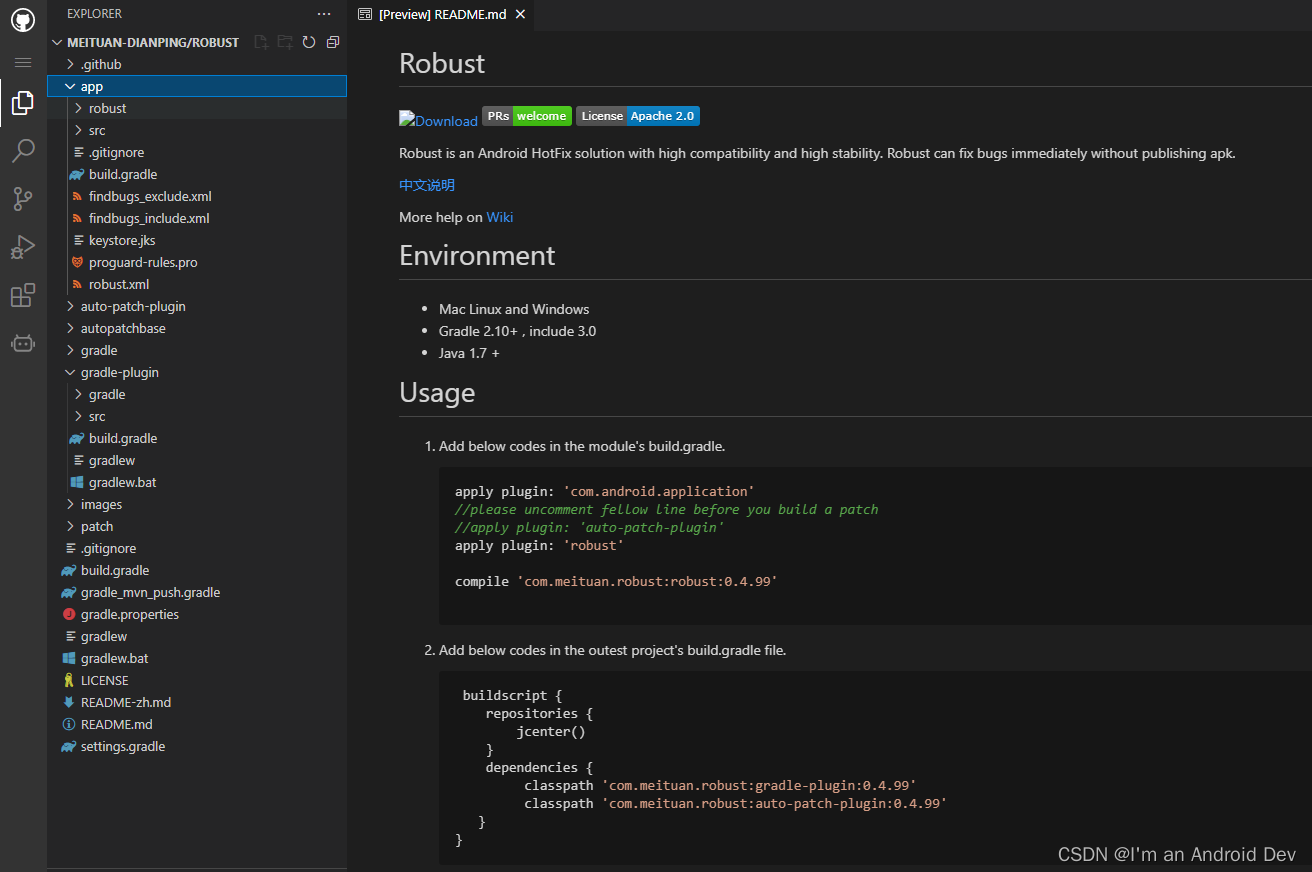Image resolution: width=1312 pixels, height=872 pixels.
Task: Click the EXPLORER panel title
Action: [94, 14]
